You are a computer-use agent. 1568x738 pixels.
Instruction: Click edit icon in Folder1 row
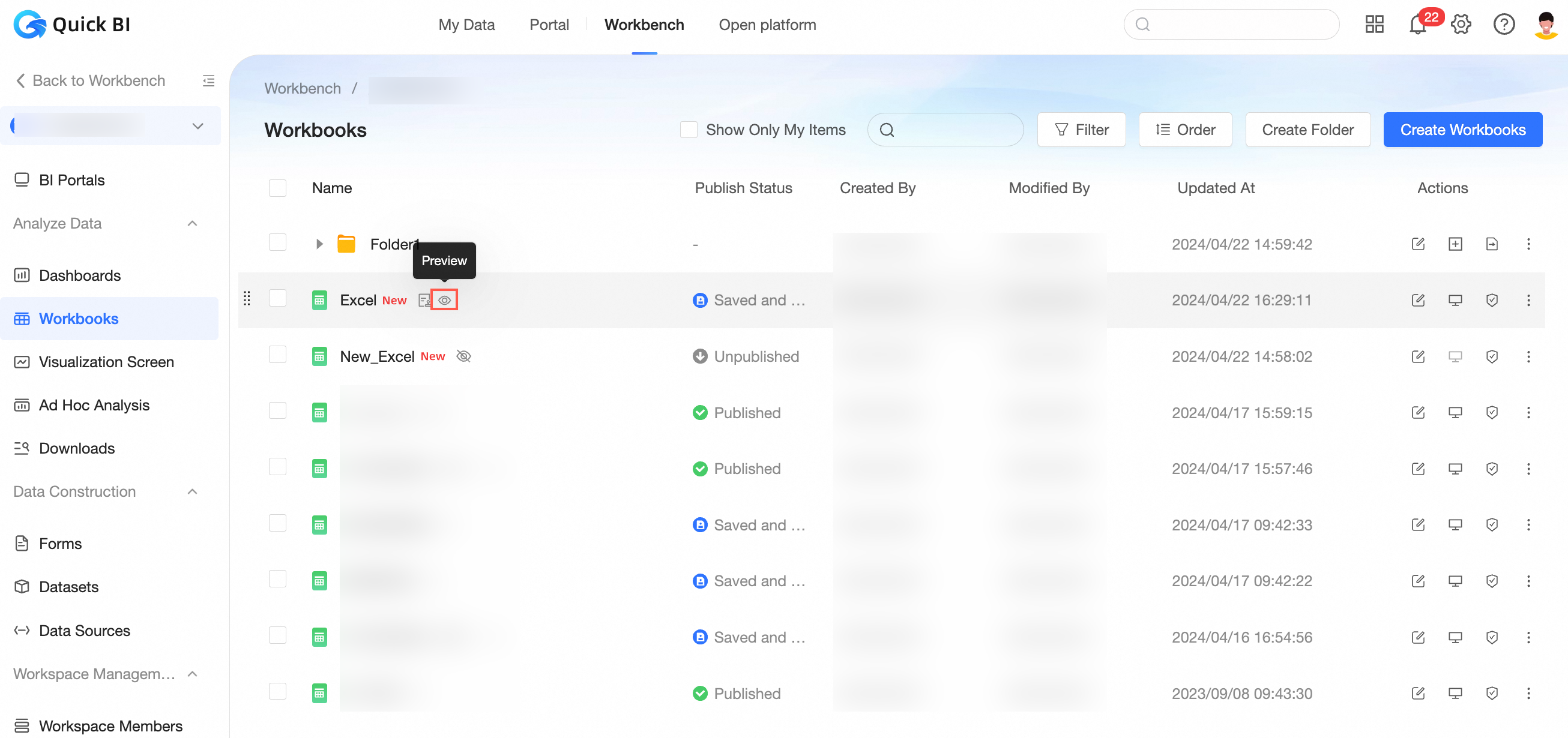click(1418, 244)
